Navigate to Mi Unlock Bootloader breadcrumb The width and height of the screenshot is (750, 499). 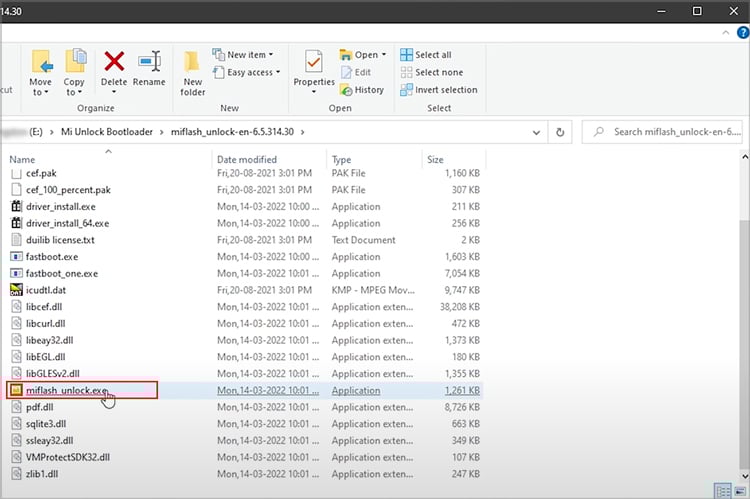click(x=107, y=132)
